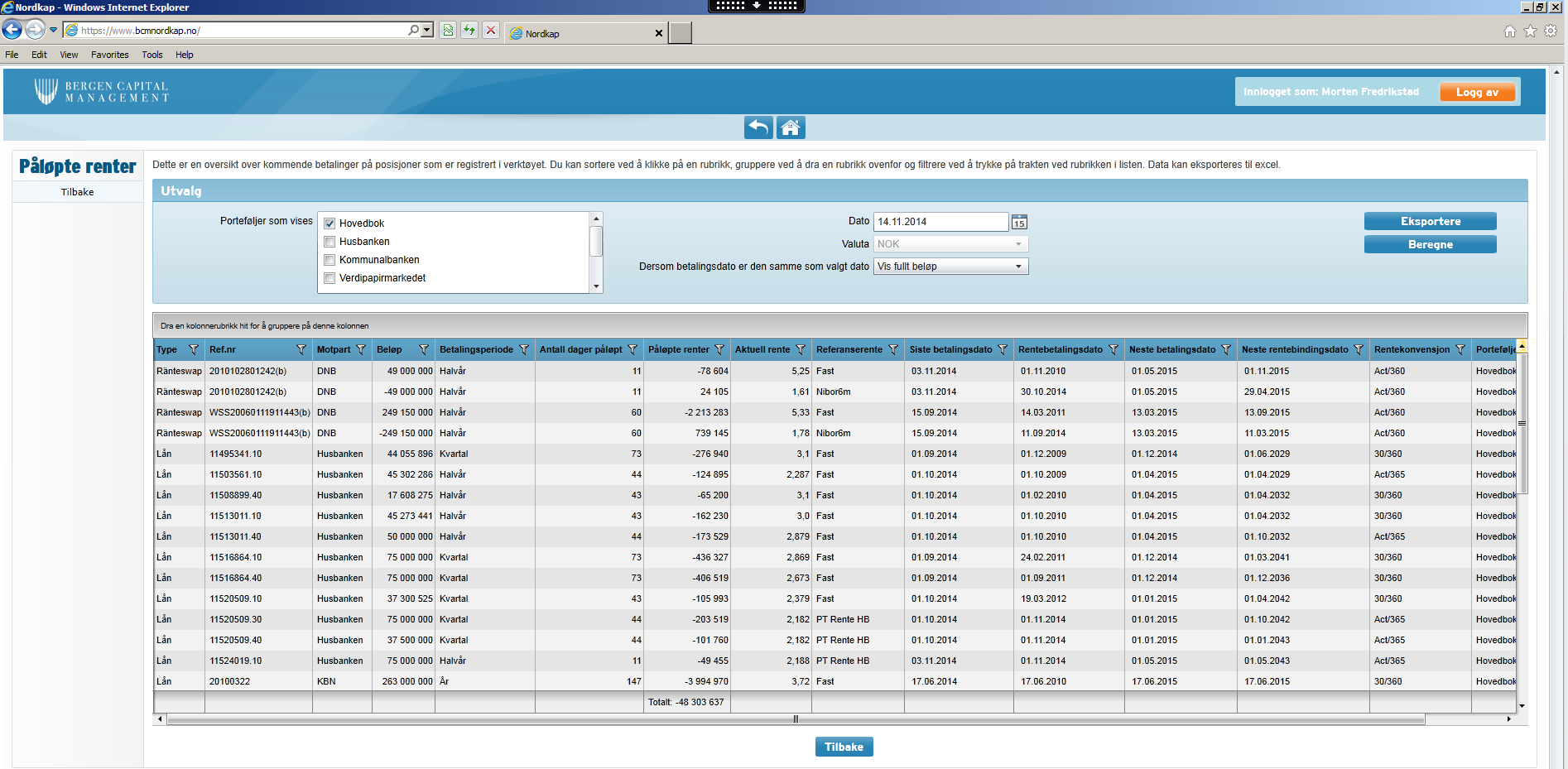Filter the Neste rentebindingsdato column
The width and height of the screenshot is (1568, 769).
click(x=1359, y=349)
